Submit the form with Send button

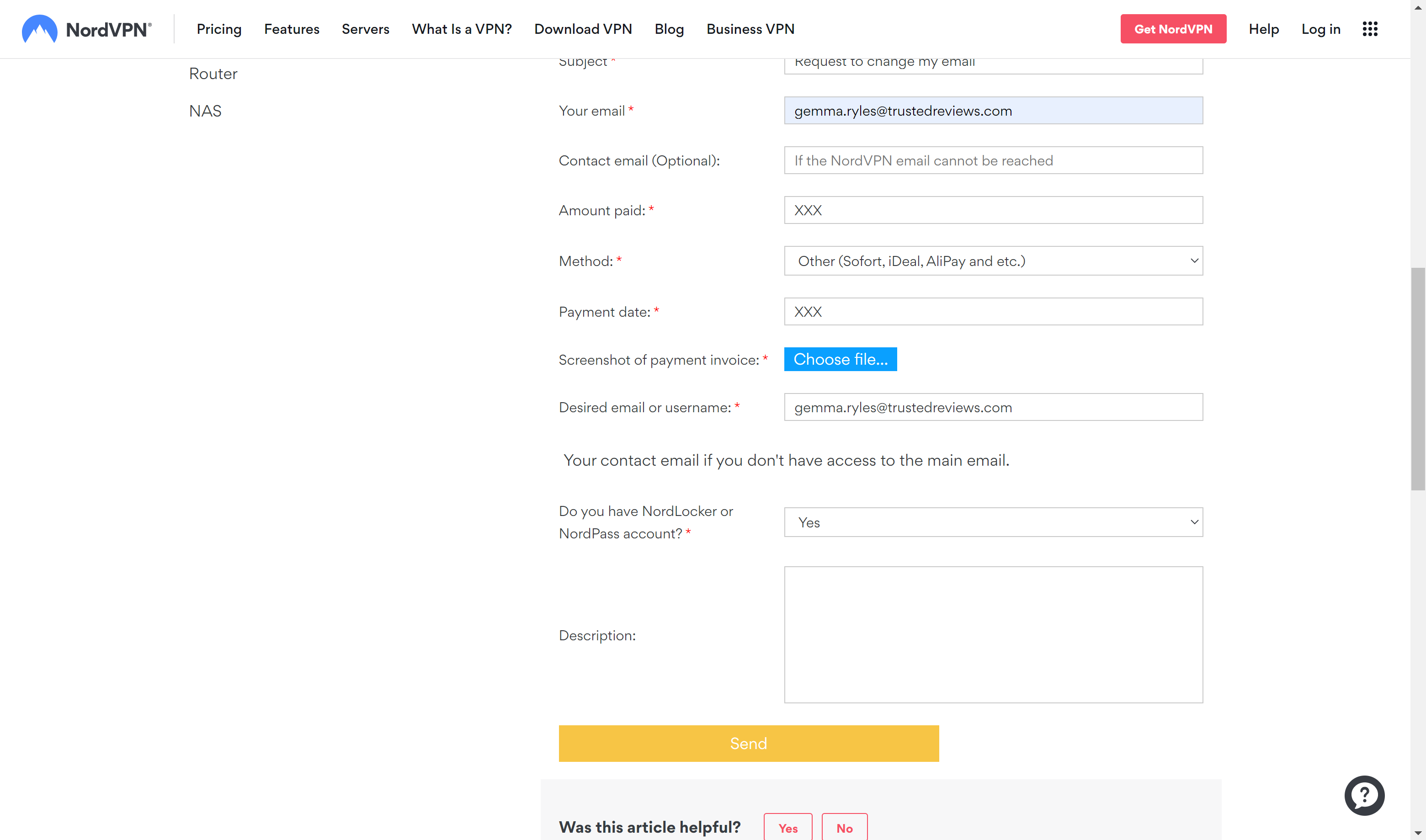coord(748,743)
